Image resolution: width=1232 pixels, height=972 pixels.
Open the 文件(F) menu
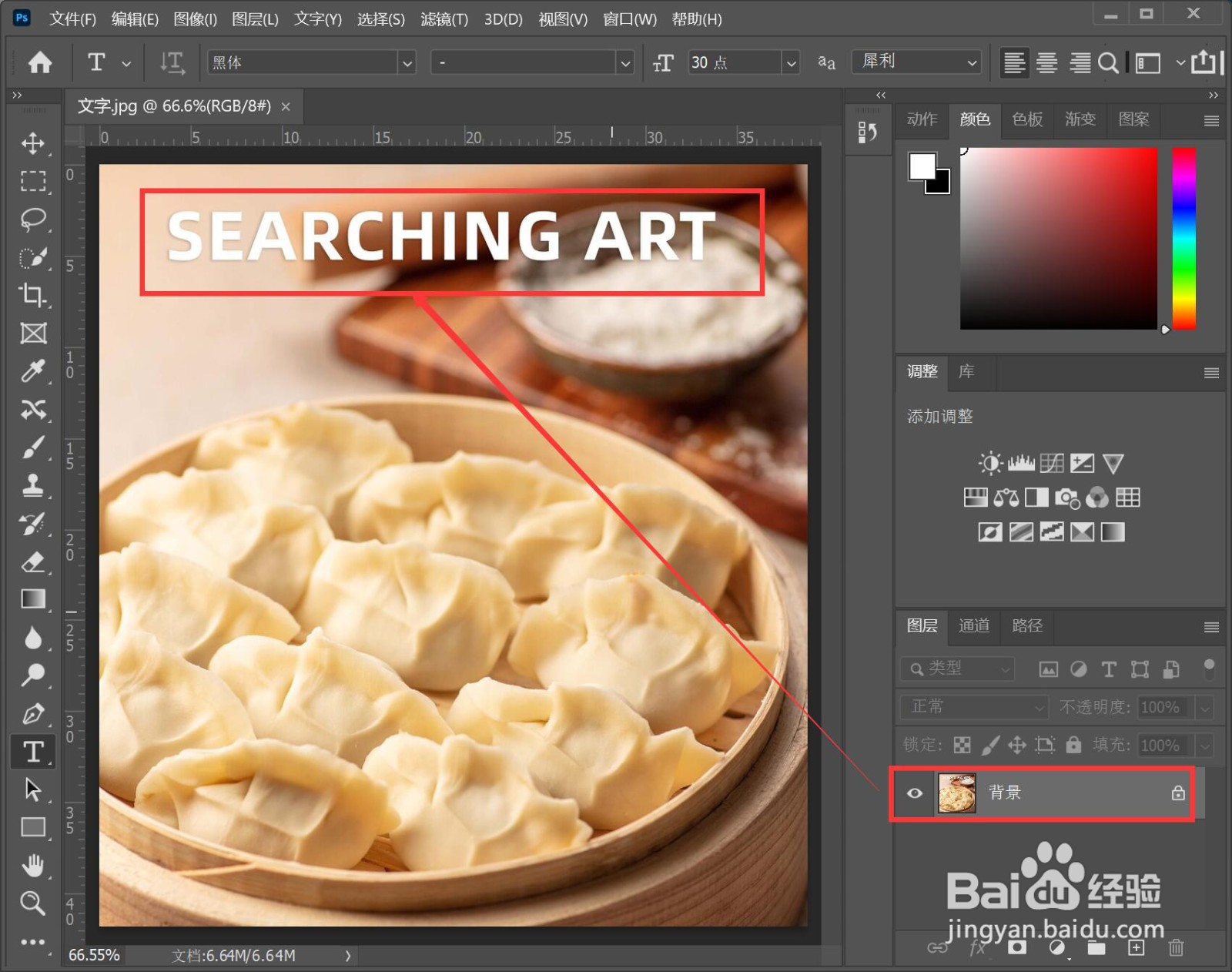[x=72, y=18]
